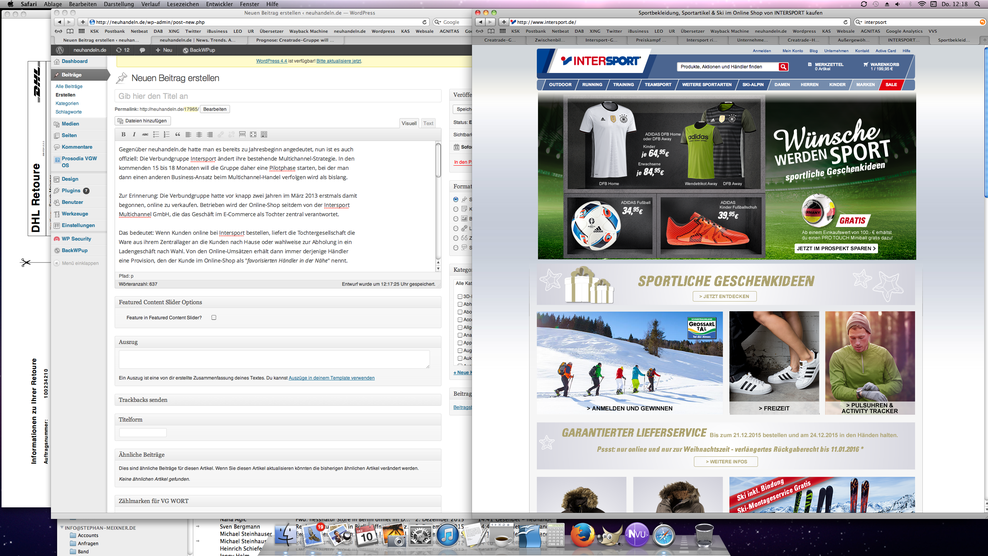Open 'Kategorien' sidebar submenu link

click(67, 103)
